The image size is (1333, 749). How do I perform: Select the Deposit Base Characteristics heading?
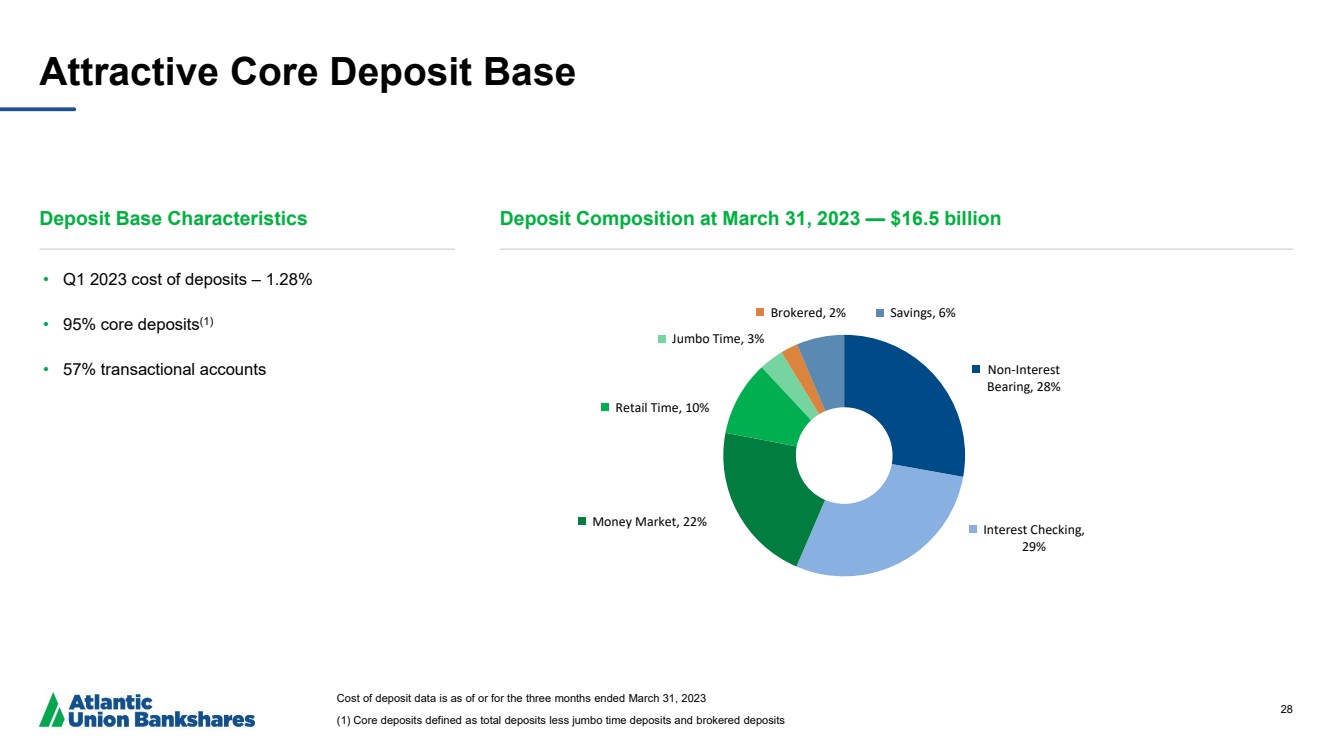point(173,218)
